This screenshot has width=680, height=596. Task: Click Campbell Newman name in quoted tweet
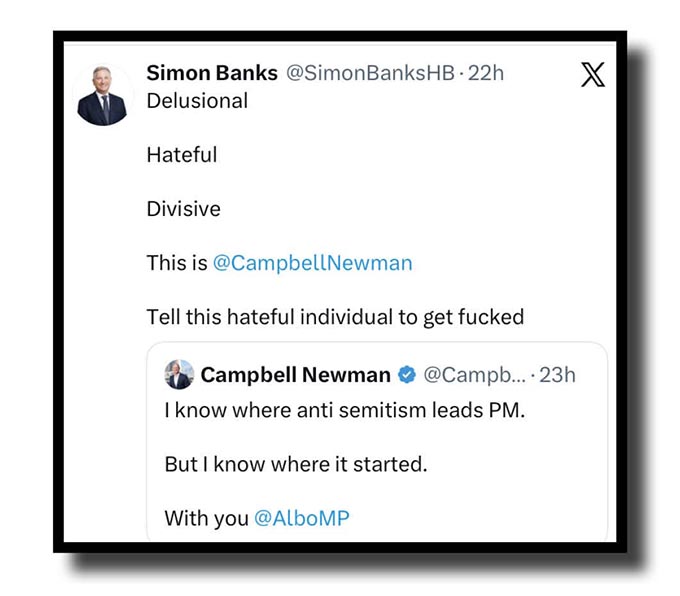click(295, 375)
